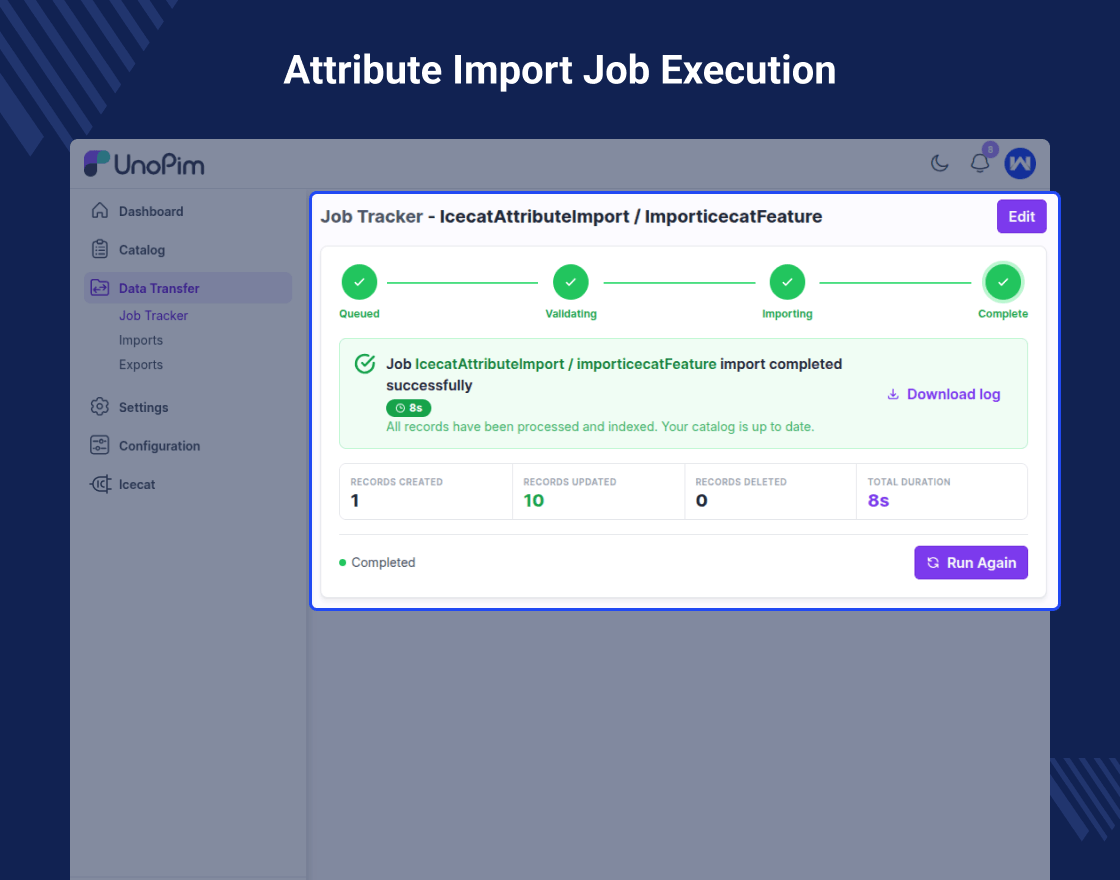
Task: Click Queued step checkmark
Action: pyautogui.click(x=359, y=282)
